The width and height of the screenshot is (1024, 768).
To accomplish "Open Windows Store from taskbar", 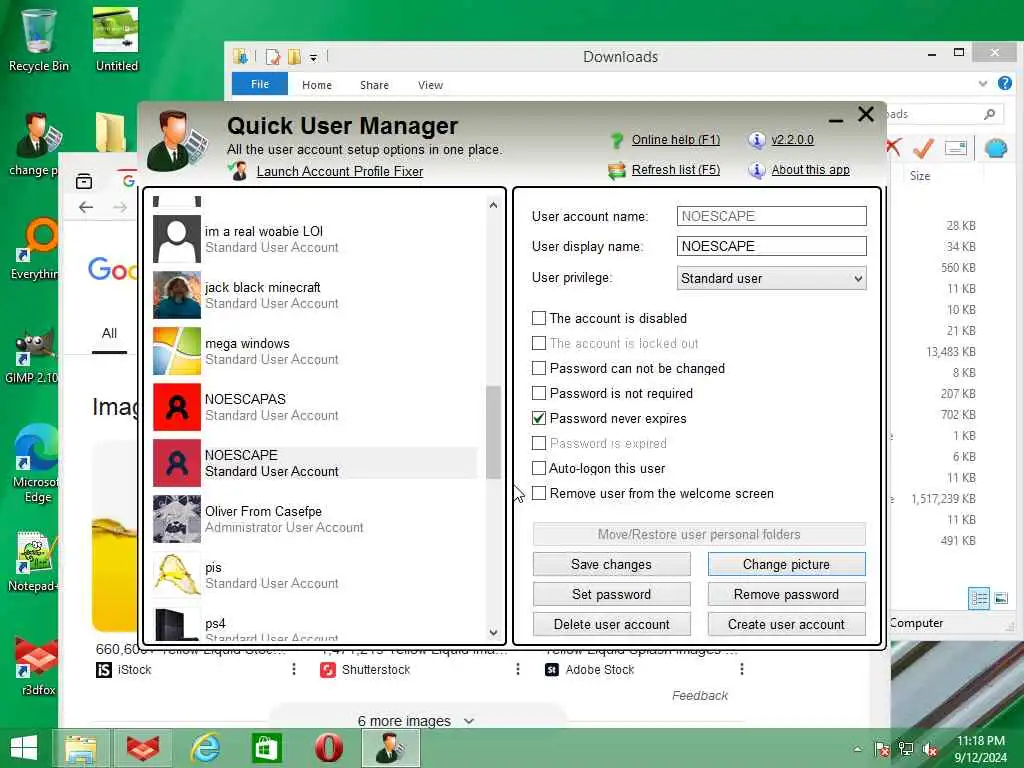I will coord(266,748).
